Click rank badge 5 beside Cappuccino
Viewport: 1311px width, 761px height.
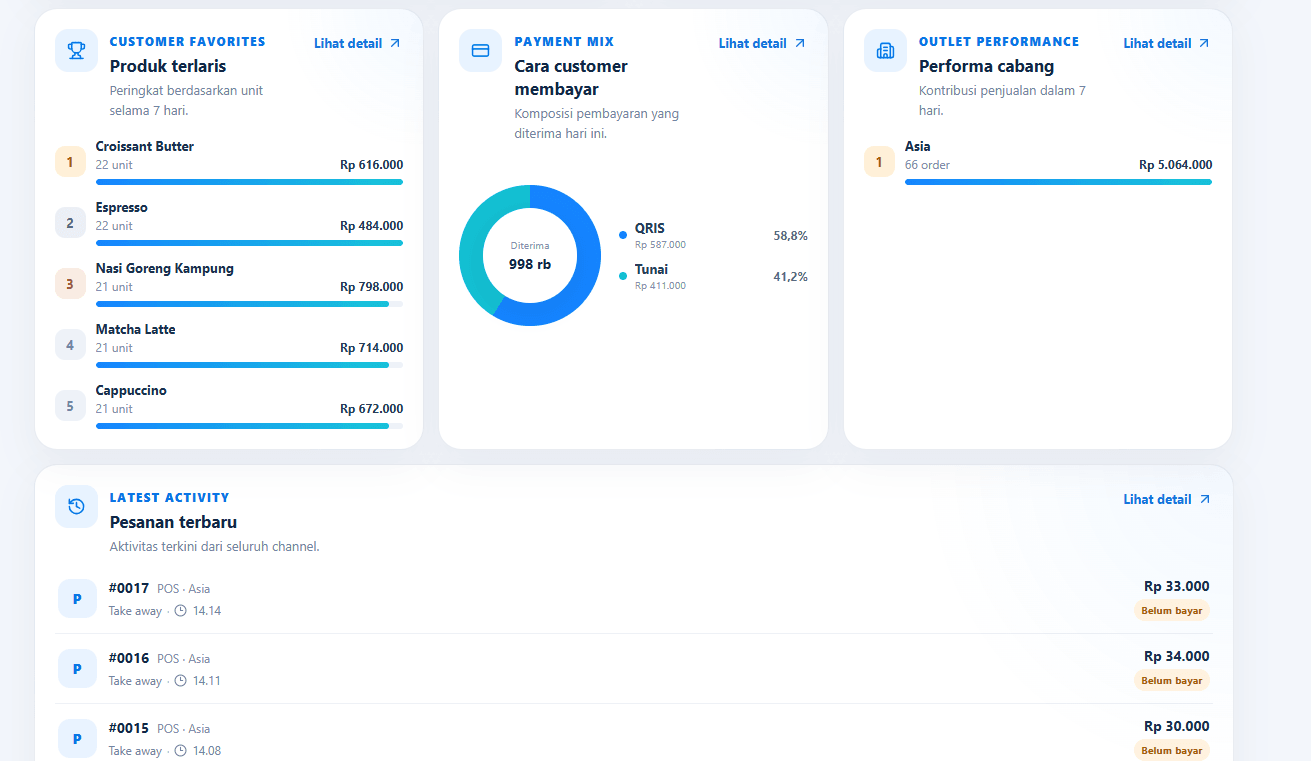pos(70,406)
